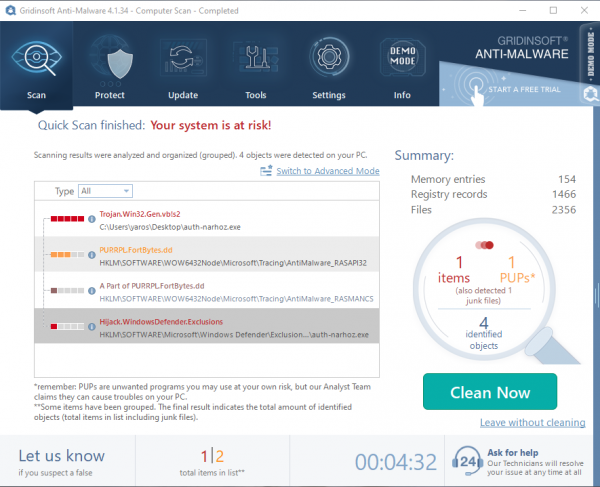Click the mascot icon below the Demo Mode ribbon
Screen dimensions: 600x487
[x=592, y=94]
